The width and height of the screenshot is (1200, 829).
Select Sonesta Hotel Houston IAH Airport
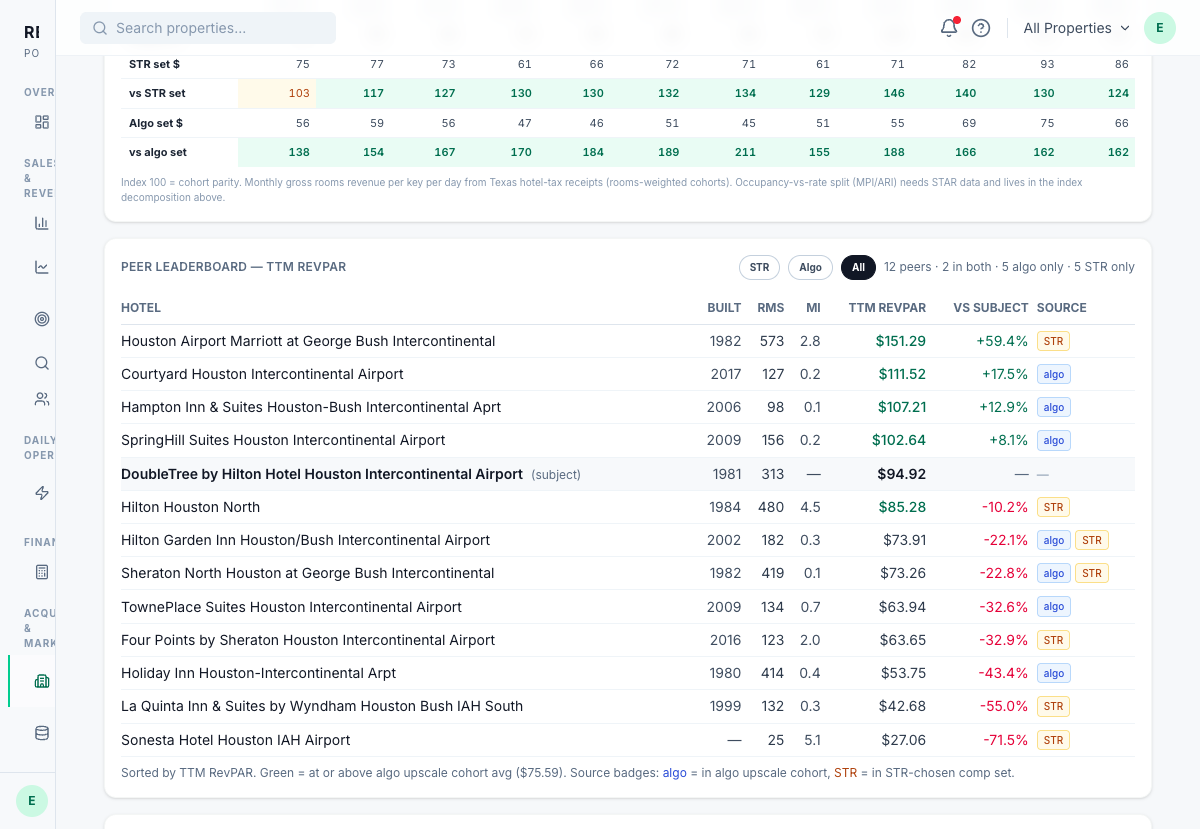point(236,740)
